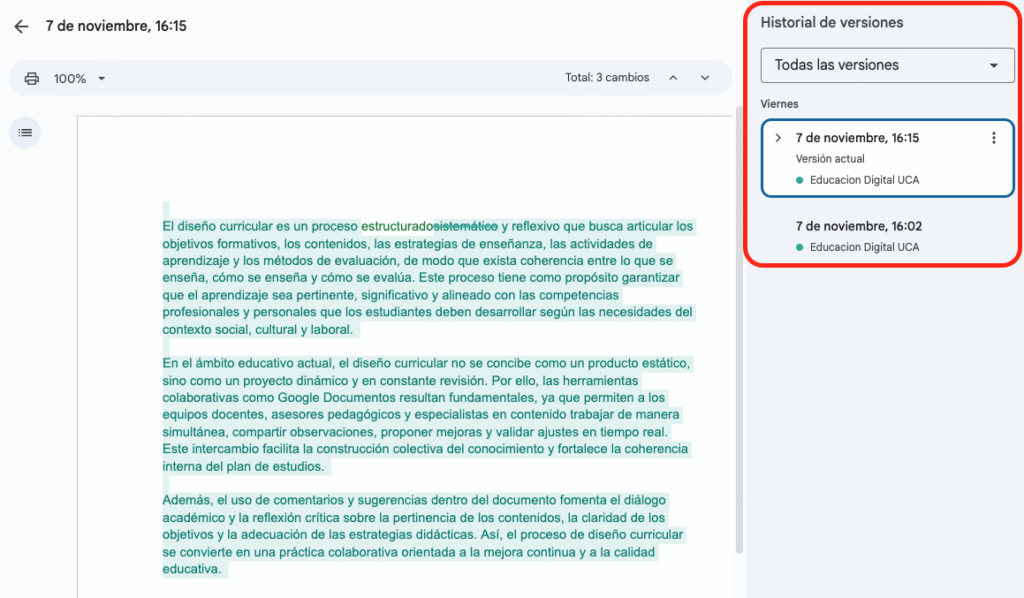
Task: Click the inserted word "estructurado"
Action: pyautogui.click(x=396, y=226)
